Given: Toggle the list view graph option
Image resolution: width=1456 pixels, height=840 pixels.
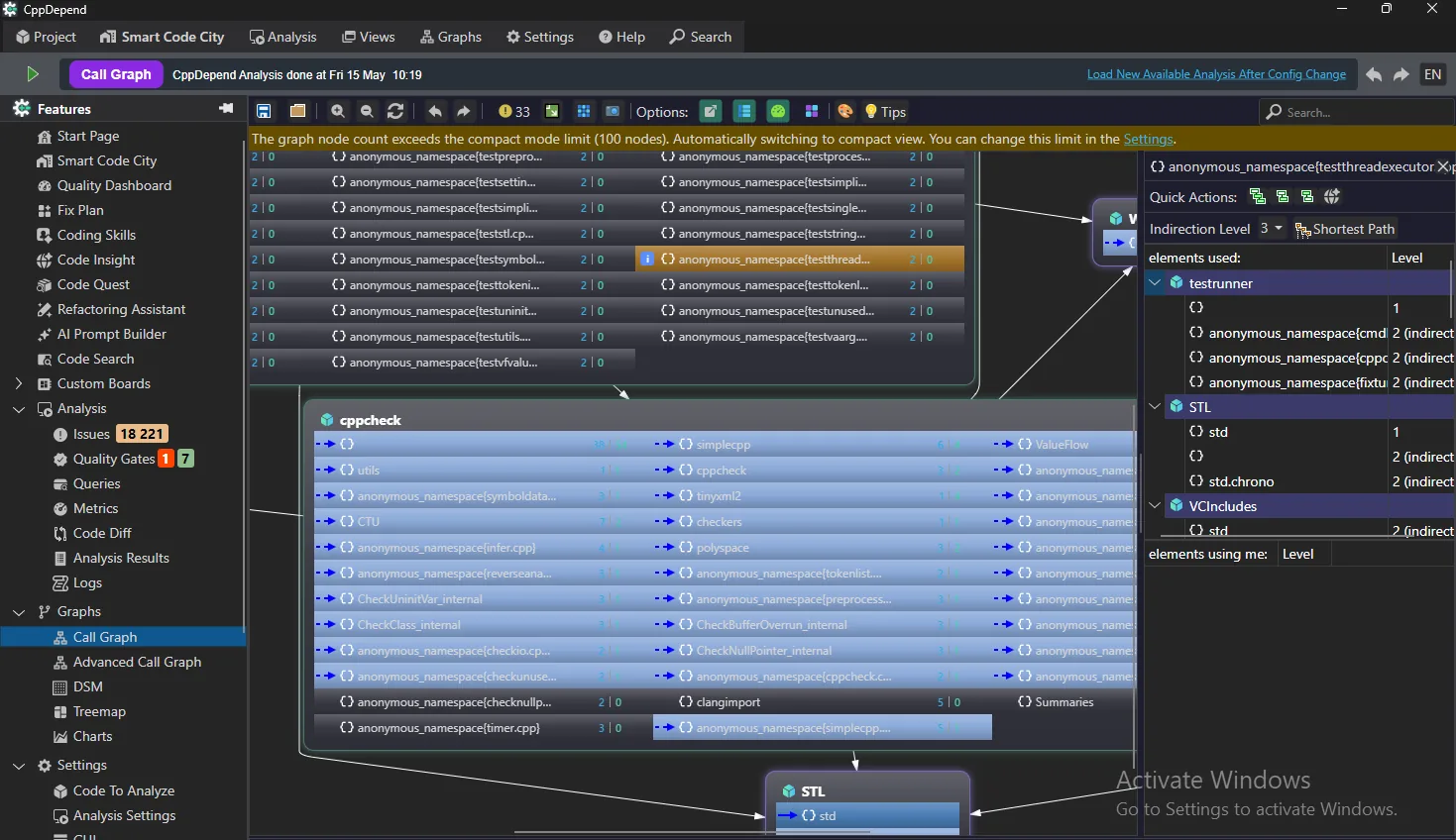Looking at the screenshot, I should click(x=745, y=111).
